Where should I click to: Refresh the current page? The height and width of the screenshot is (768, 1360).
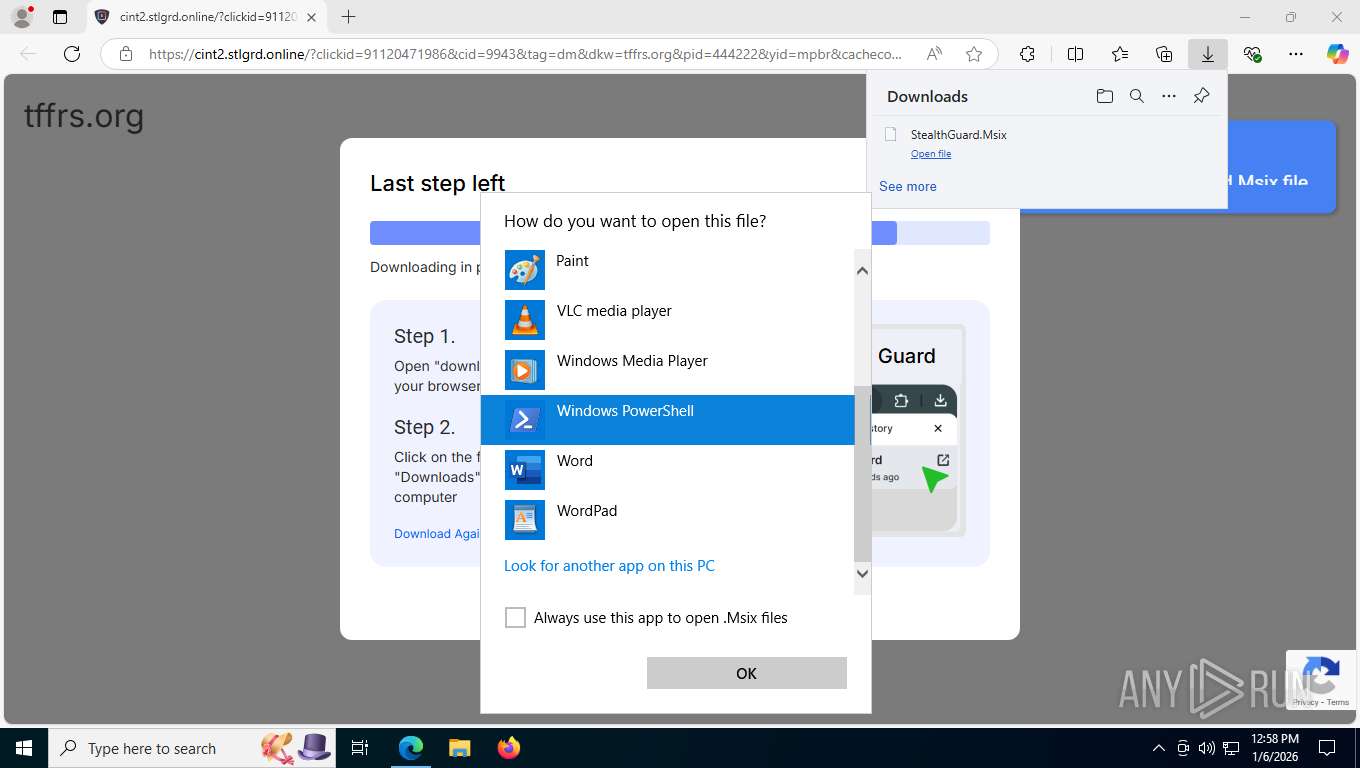pos(72,54)
